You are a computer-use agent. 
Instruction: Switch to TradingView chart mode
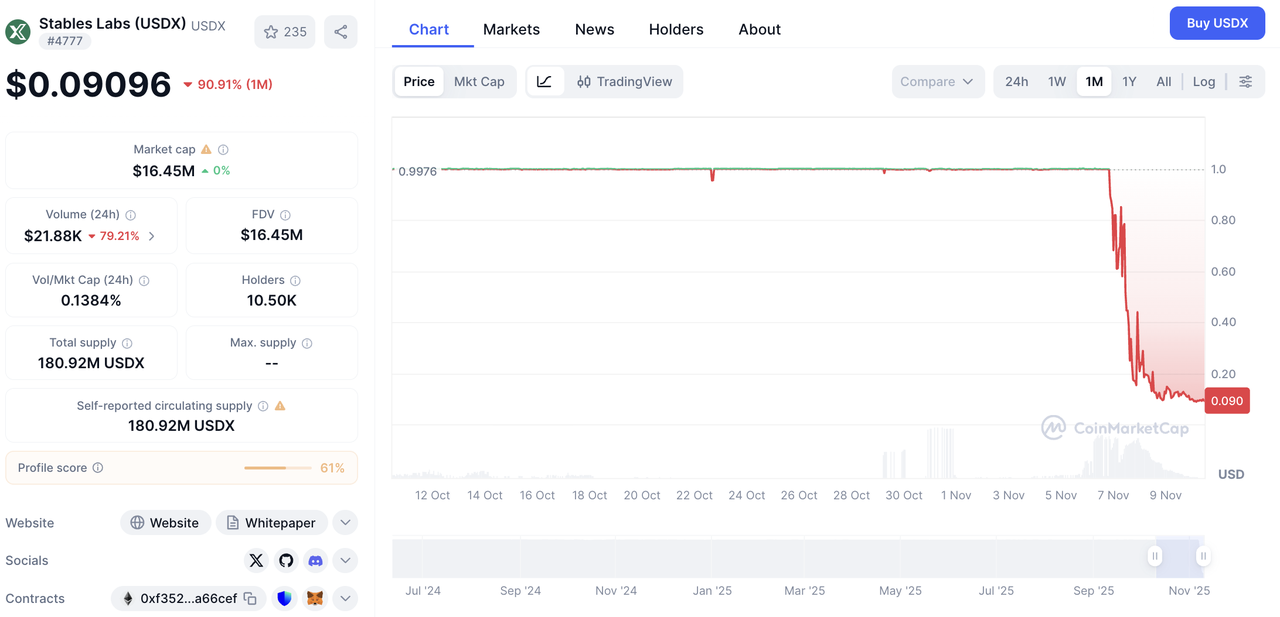pyautogui.click(x=624, y=82)
